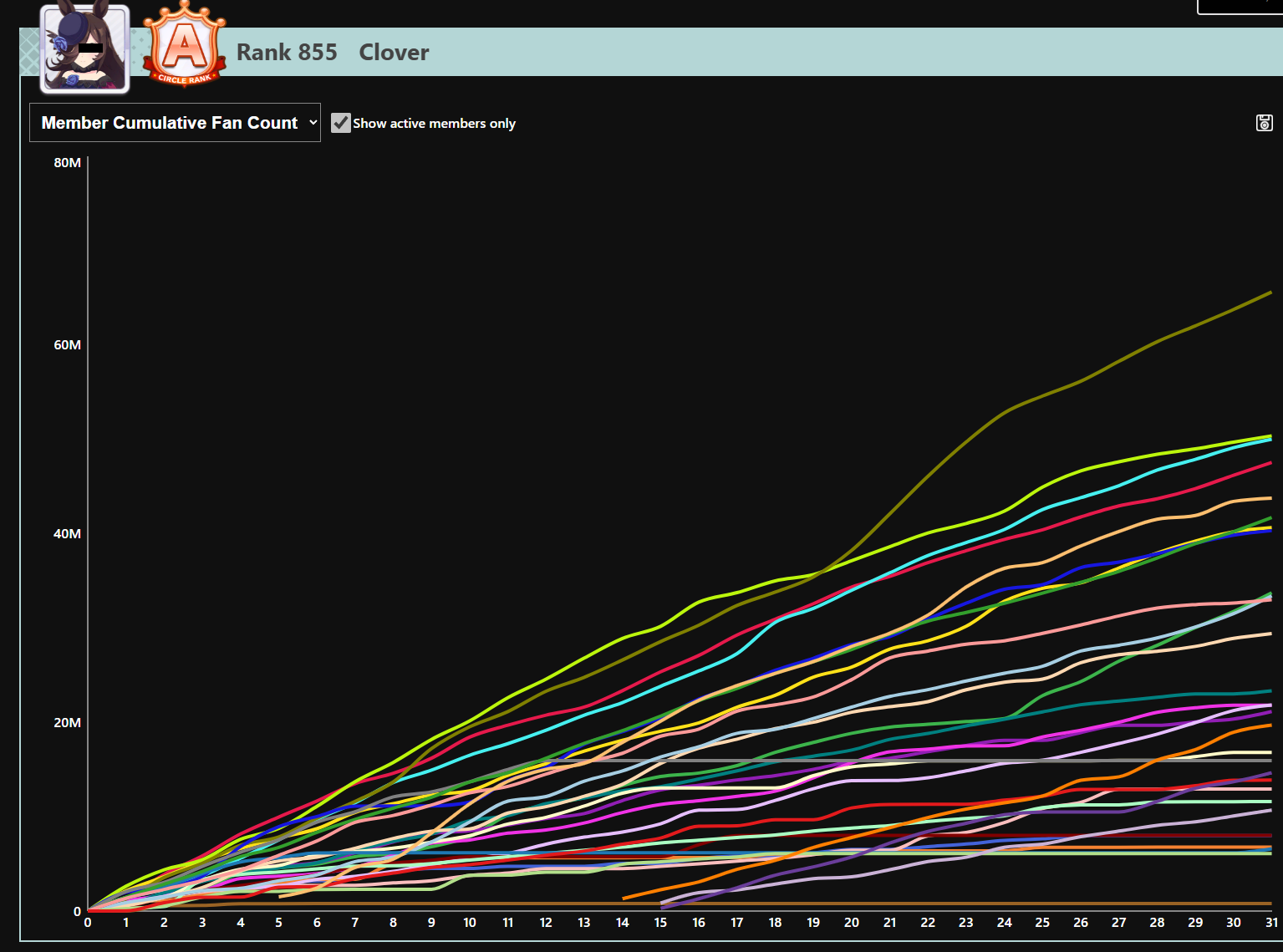Click day 10 on the horizontal axis
Screen dimensions: 1283x952
[470, 923]
